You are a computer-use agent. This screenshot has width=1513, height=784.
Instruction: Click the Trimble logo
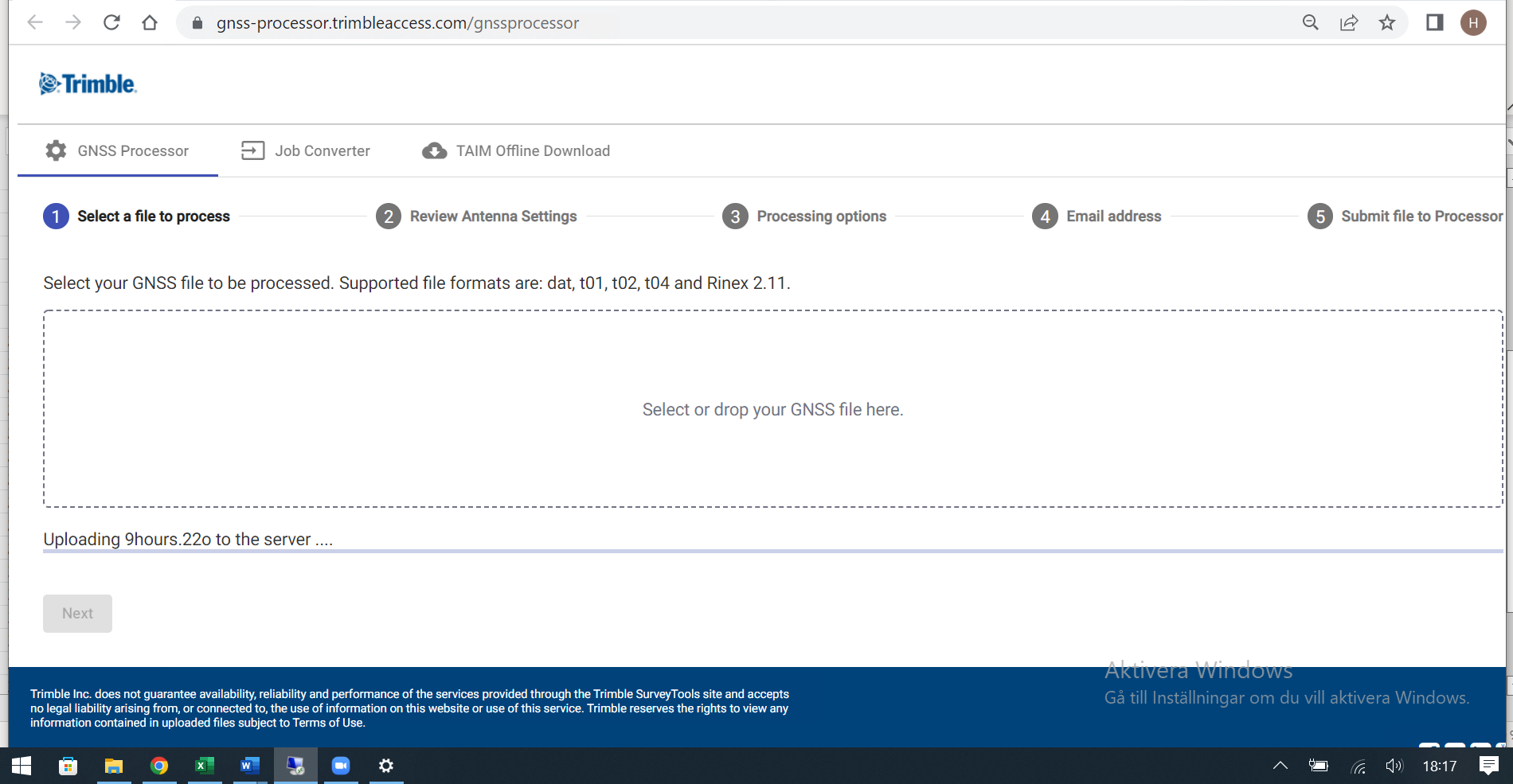click(x=88, y=84)
